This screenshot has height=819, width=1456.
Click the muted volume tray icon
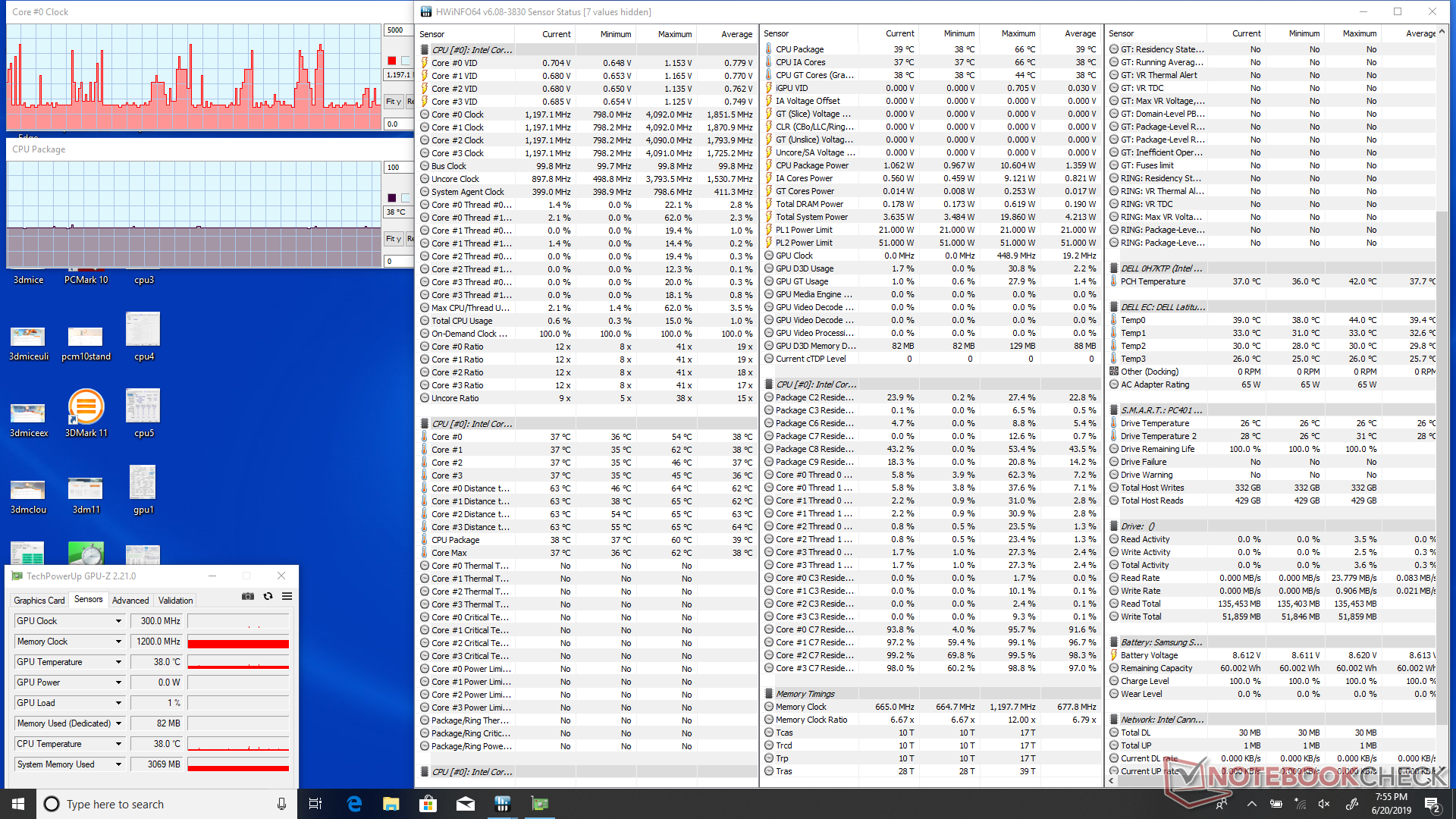point(1324,804)
